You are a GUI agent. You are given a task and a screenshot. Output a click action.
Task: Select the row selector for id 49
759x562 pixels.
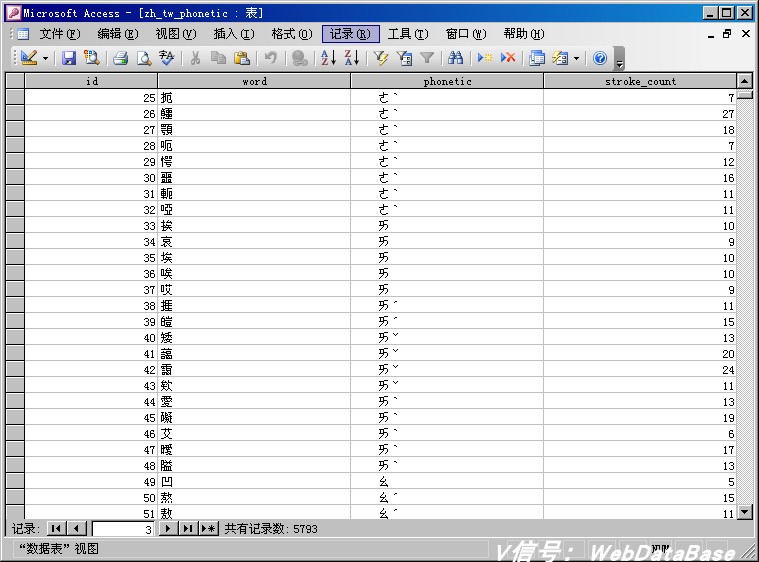15,481
